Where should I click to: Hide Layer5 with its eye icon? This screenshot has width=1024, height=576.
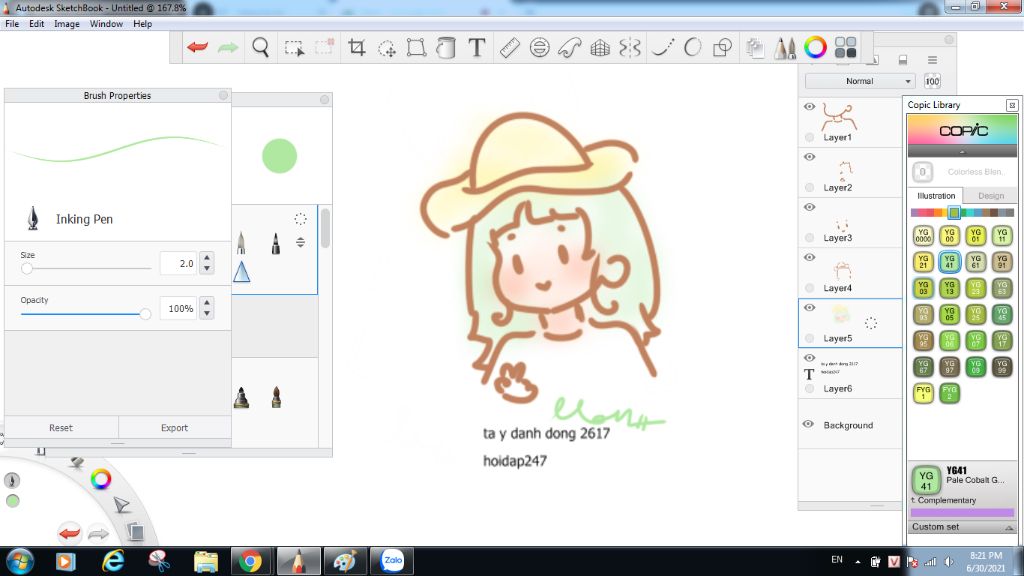pyautogui.click(x=809, y=308)
